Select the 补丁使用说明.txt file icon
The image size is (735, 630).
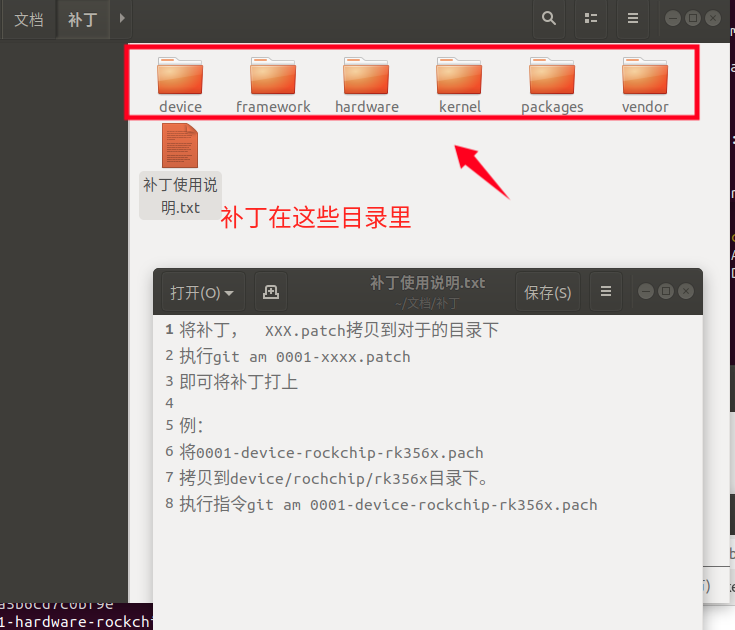(180, 145)
